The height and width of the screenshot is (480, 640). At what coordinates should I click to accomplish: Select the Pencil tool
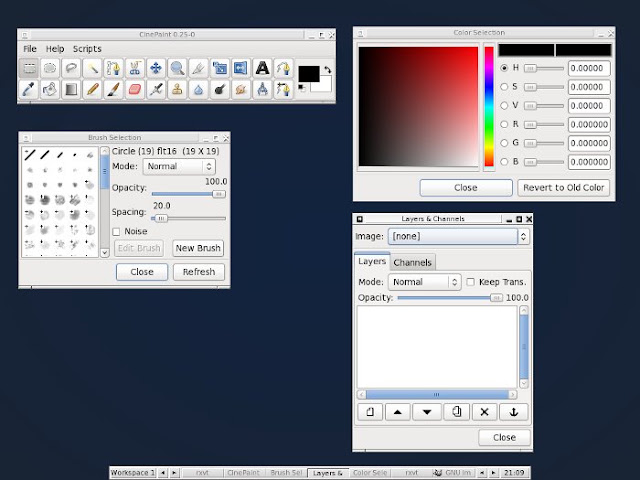(92, 89)
